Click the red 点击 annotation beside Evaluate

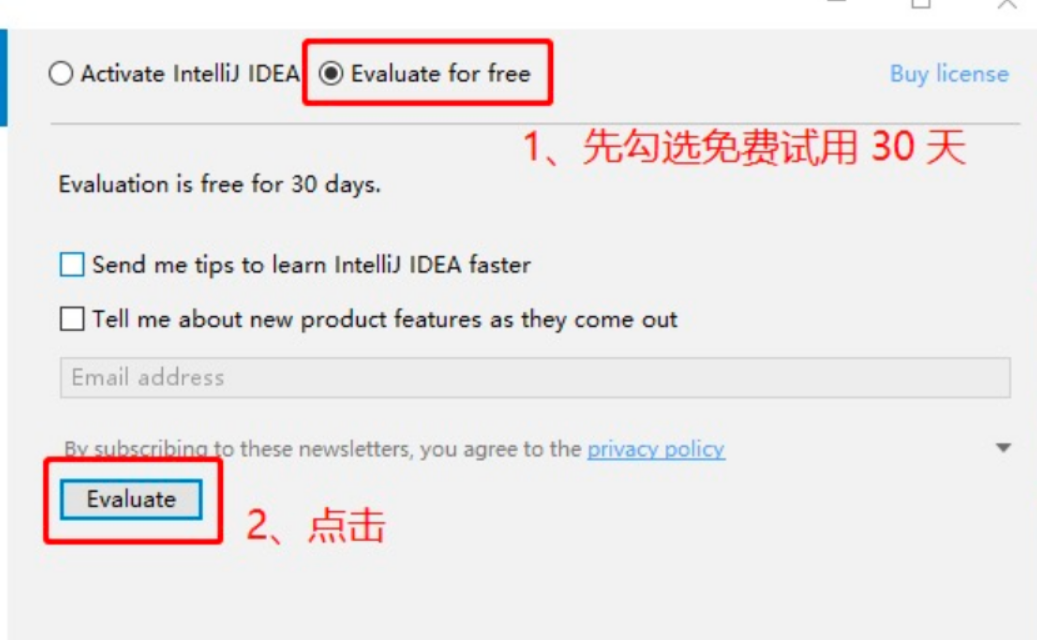point(347,526)
